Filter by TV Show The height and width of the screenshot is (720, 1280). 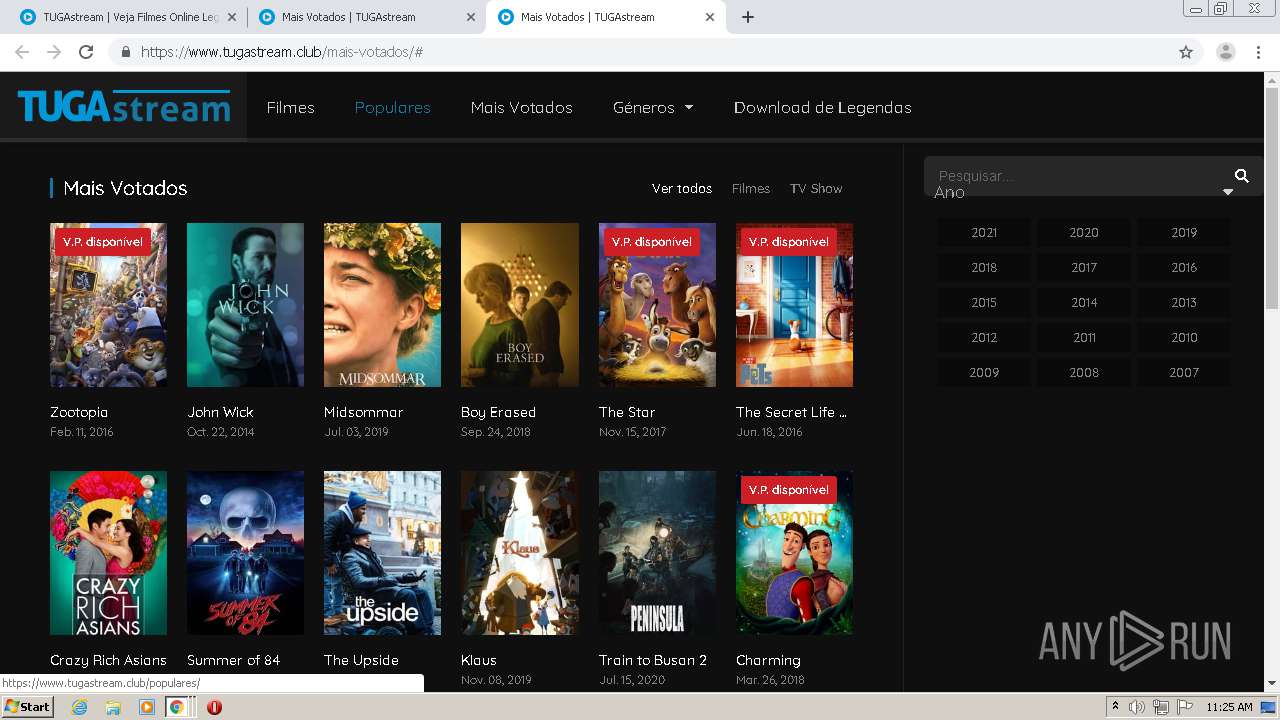pyautogui.click(x=816, y=188)
